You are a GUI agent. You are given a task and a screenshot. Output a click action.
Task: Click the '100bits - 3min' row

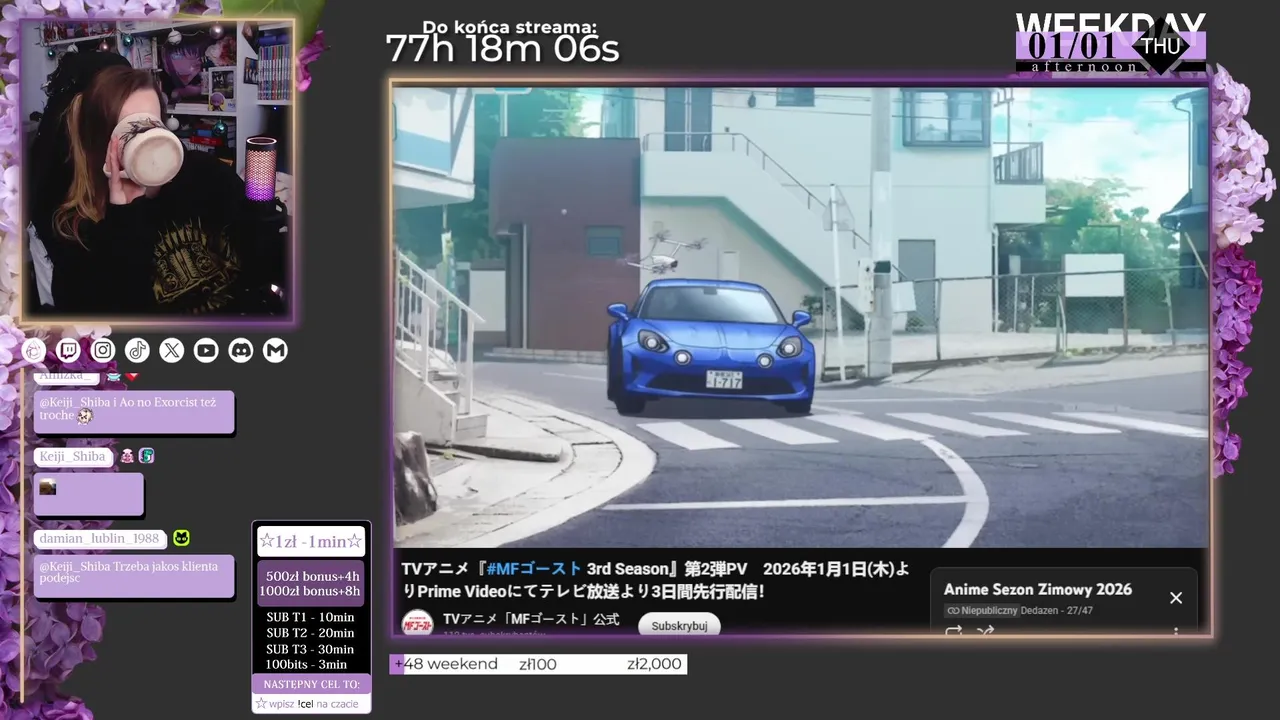[x=306, y=664]
